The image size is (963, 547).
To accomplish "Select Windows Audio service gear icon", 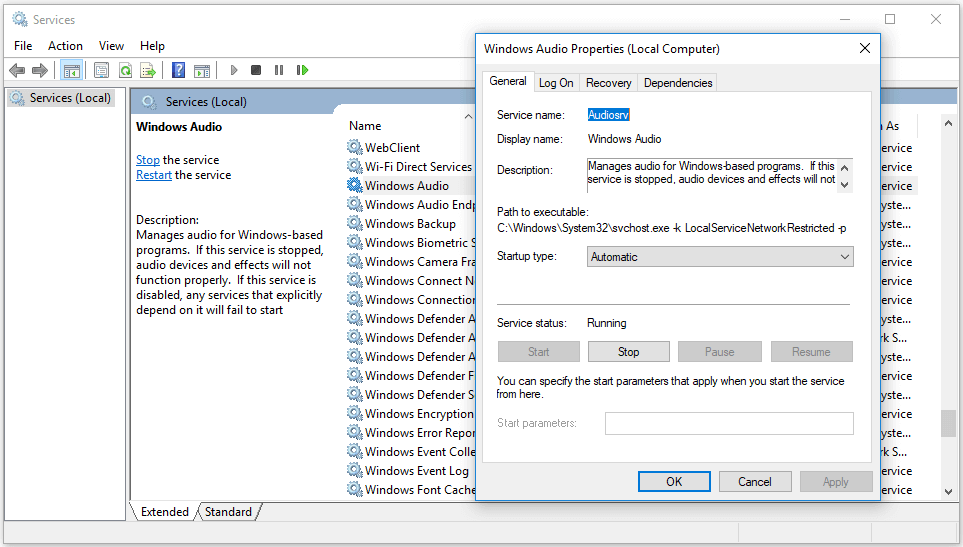I will coord(354,185).
